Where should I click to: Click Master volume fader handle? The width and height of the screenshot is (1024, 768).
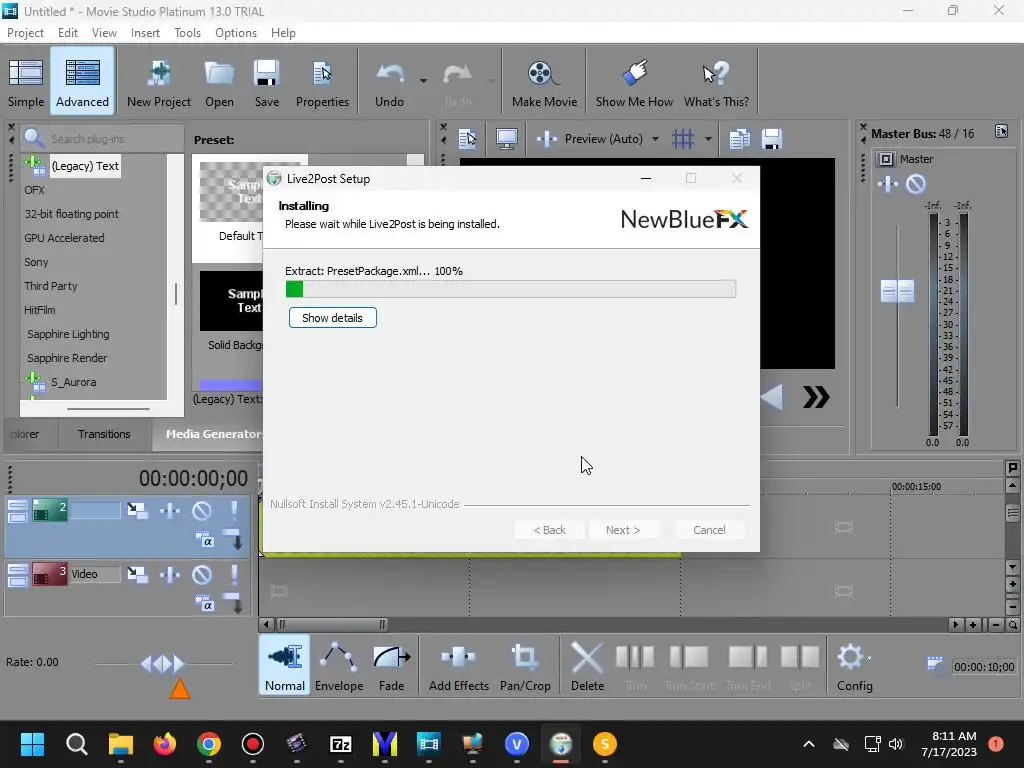point(897,291)
